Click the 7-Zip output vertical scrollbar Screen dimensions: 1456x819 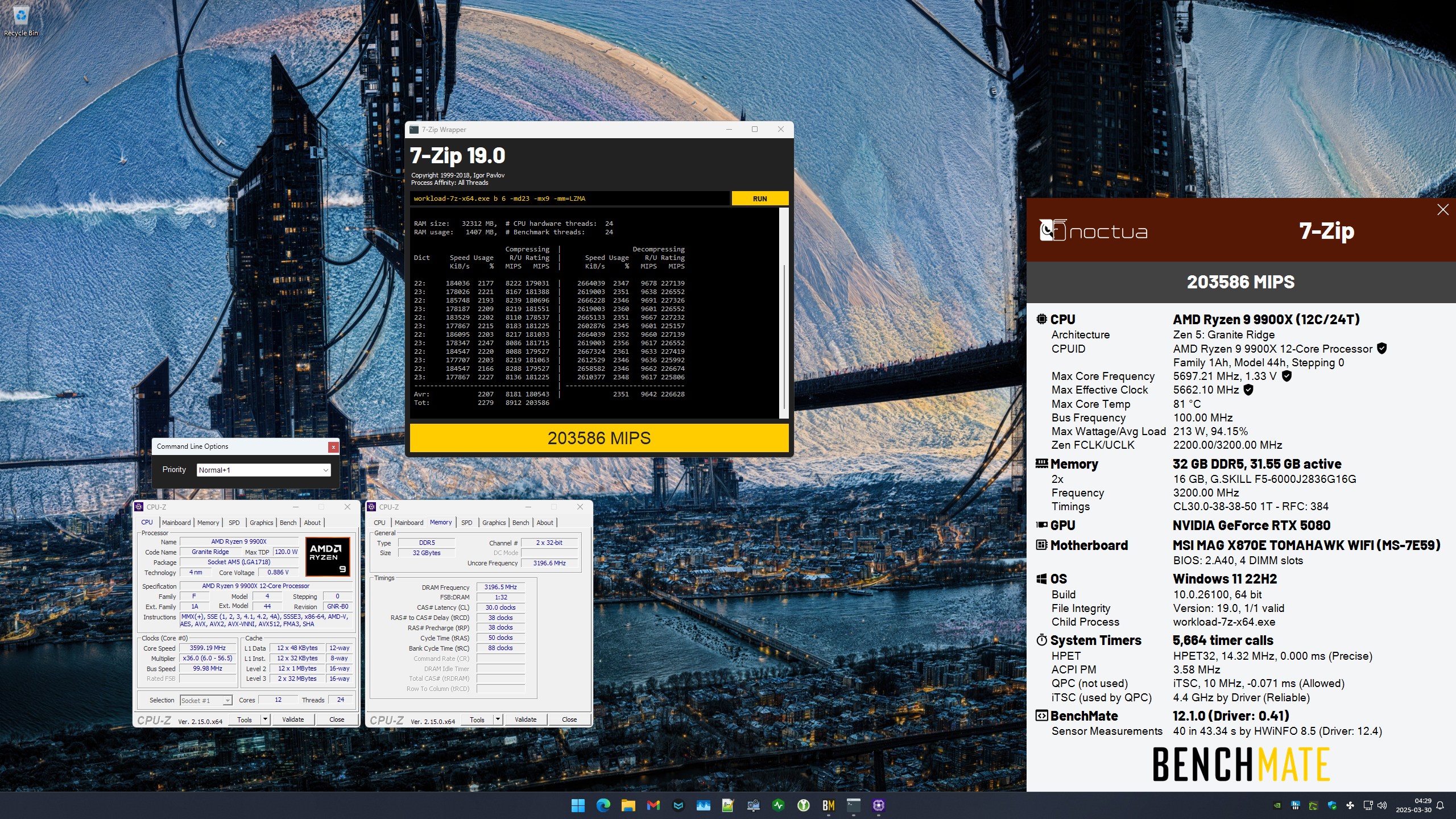pos(784,313)
